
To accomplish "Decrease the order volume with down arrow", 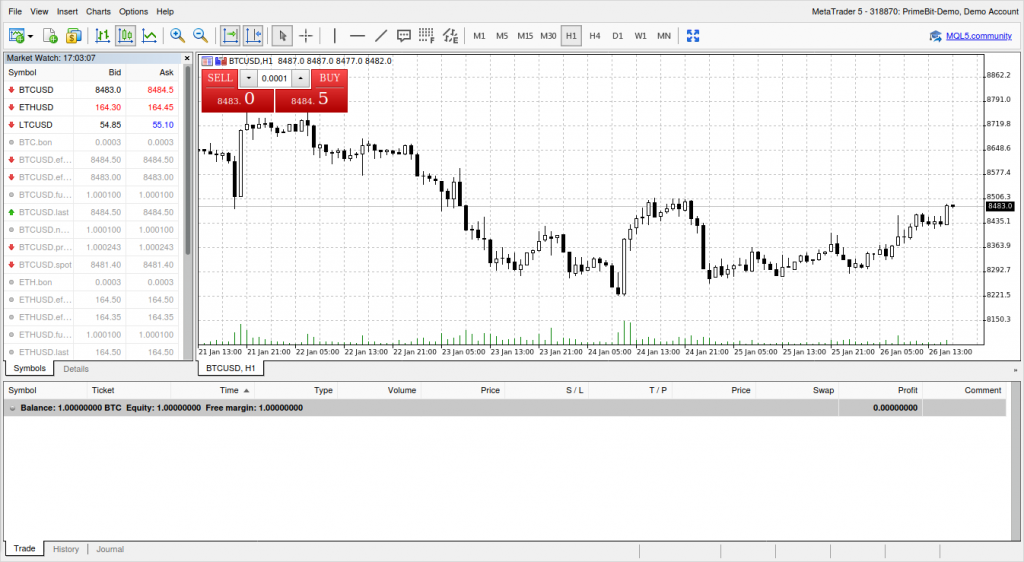I will pyautogui.click(x=248, y=78).
